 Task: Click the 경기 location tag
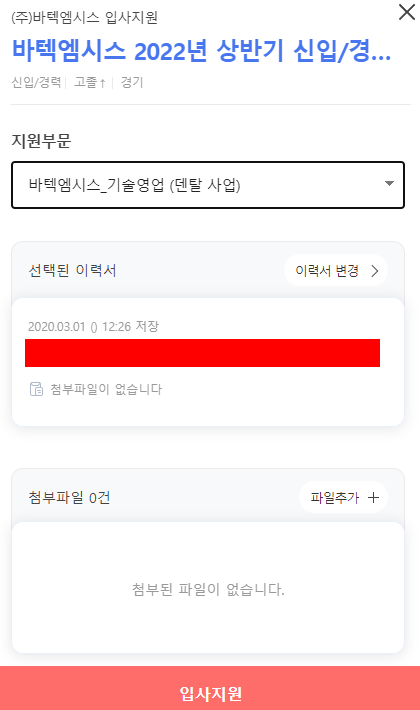coord(132,82)
